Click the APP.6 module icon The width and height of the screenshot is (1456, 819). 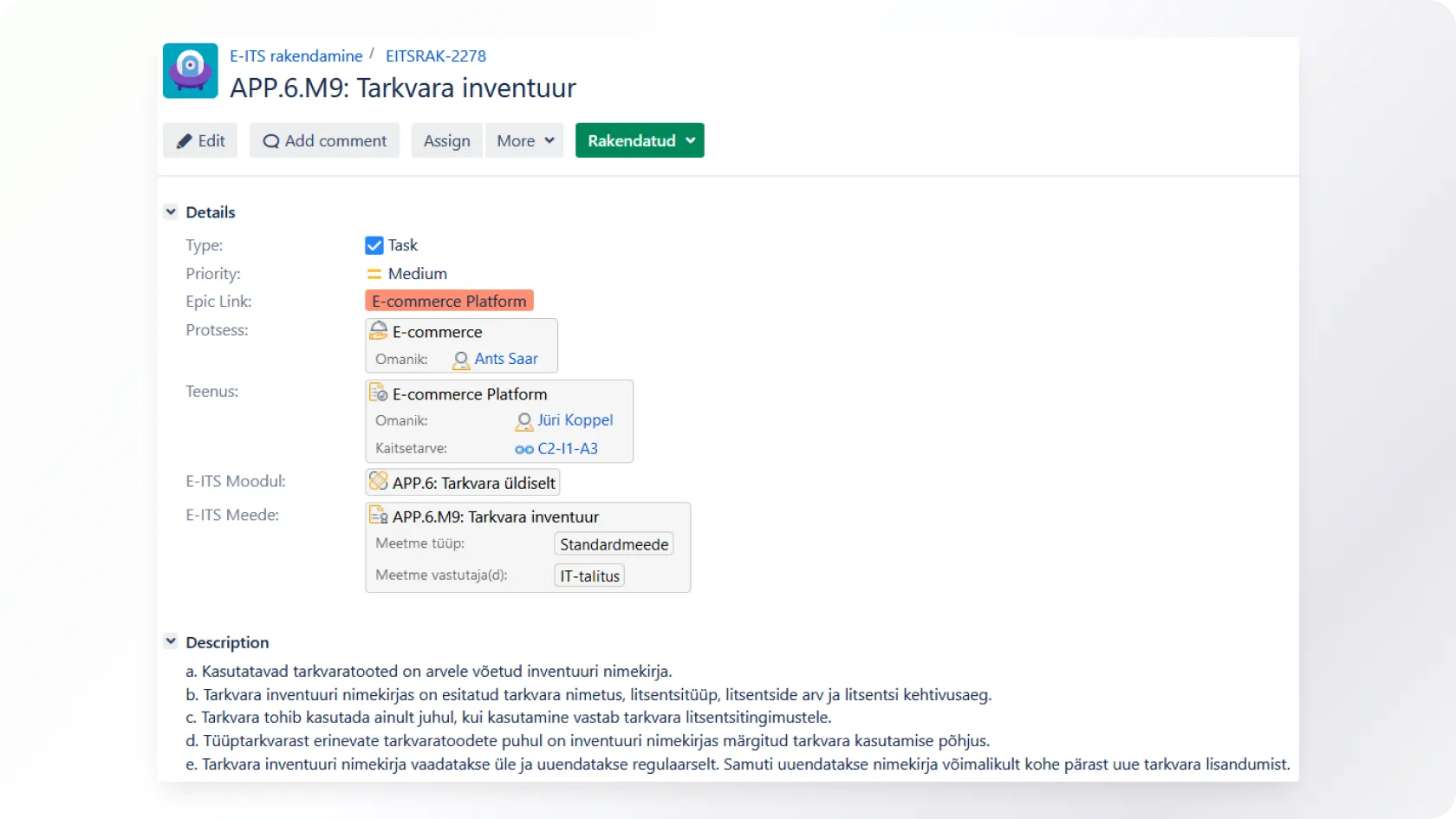click(x=379, y=481)
